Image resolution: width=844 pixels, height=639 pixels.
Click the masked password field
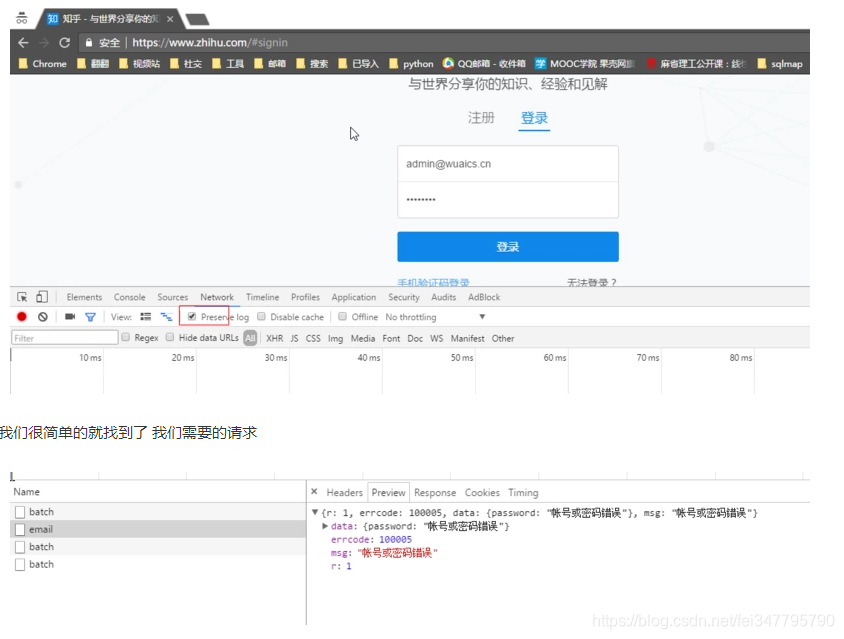[508, 200]
